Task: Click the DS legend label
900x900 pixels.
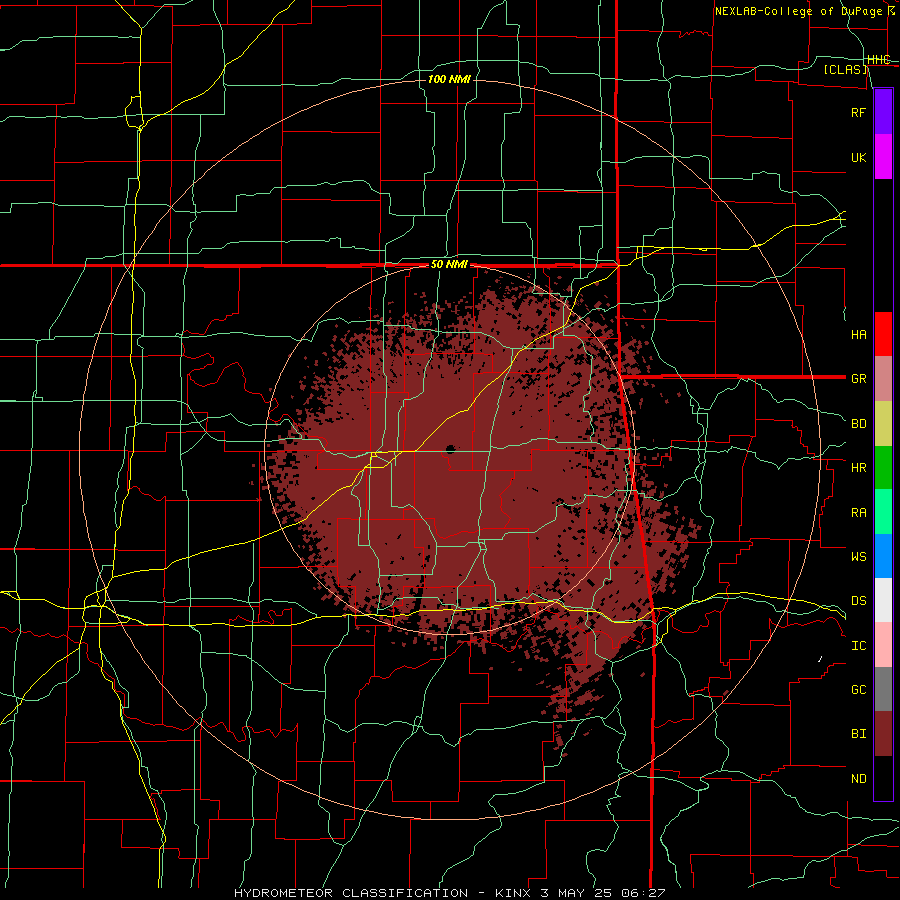Action: point(858,600)
